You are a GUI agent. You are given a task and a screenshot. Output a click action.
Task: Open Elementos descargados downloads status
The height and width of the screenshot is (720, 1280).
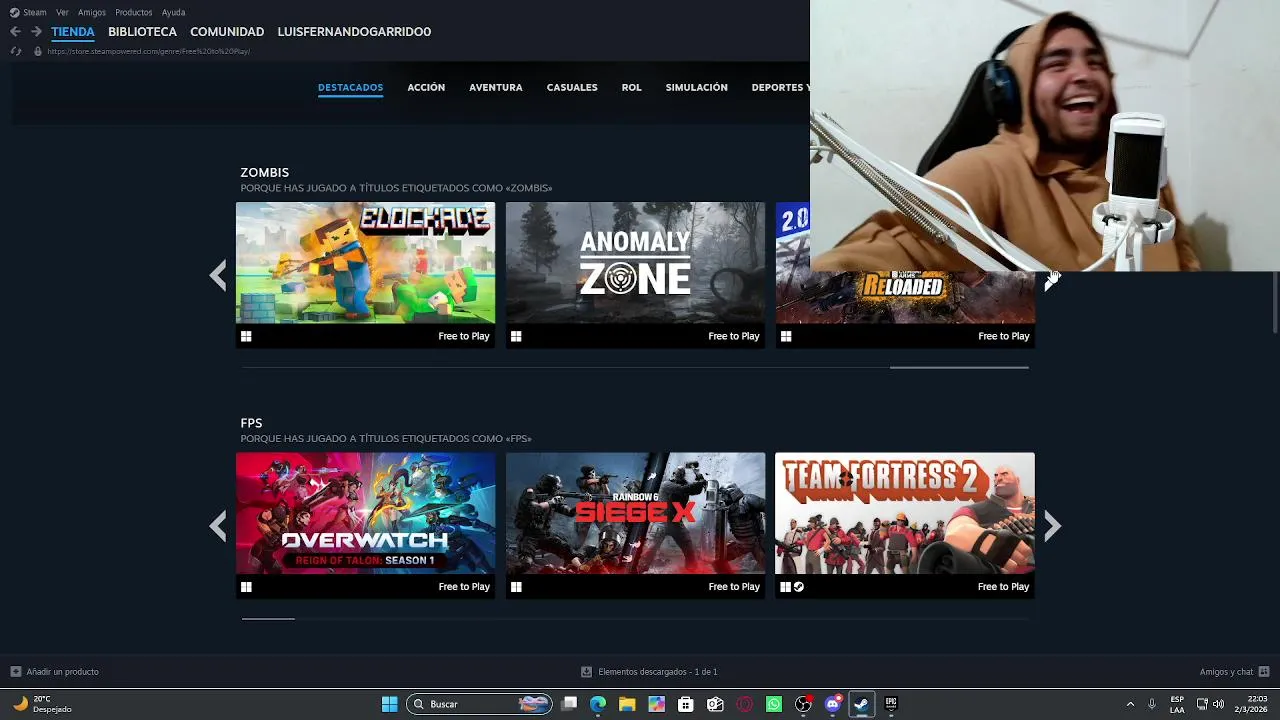pos(658,672)
